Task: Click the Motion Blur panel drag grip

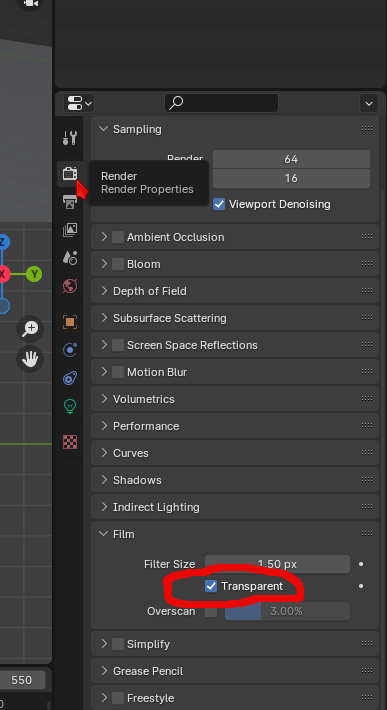Action: point(367,371)
